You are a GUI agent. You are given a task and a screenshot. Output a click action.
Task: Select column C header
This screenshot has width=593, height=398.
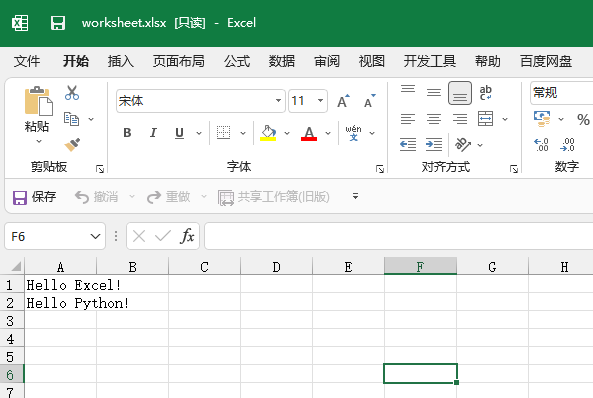point(205,267)
